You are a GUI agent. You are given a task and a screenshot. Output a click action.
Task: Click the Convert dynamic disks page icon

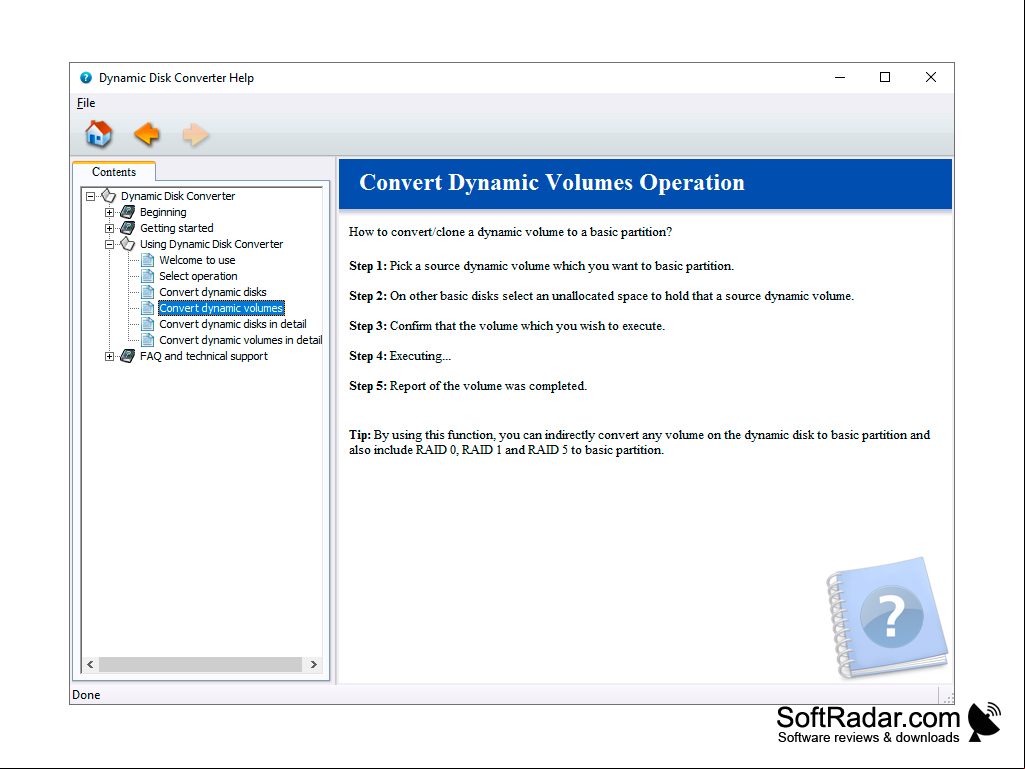[x=148, y=292]
